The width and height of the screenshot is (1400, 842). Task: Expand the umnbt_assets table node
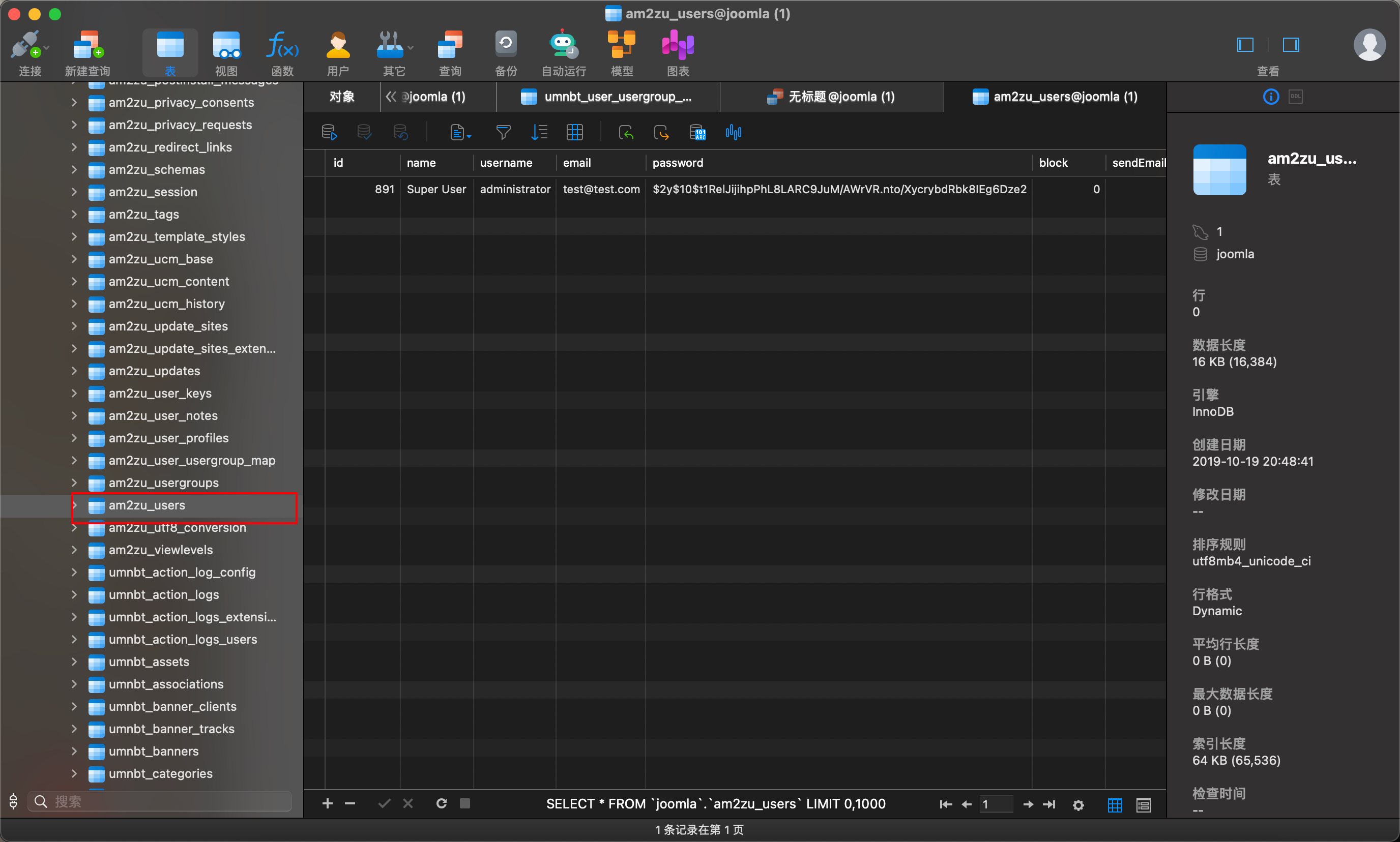point(74,661)
